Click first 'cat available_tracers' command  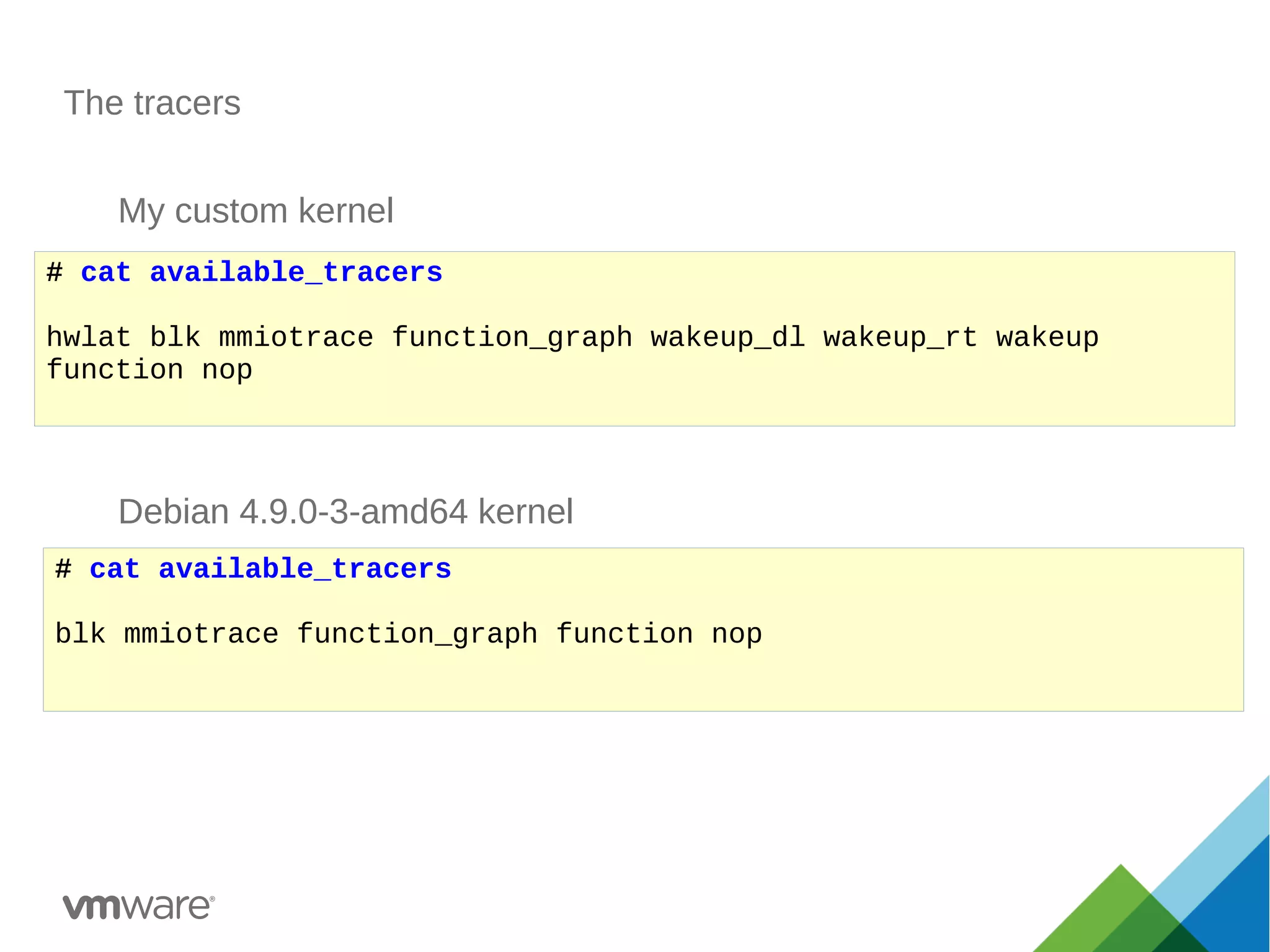(x=261, y=273)
